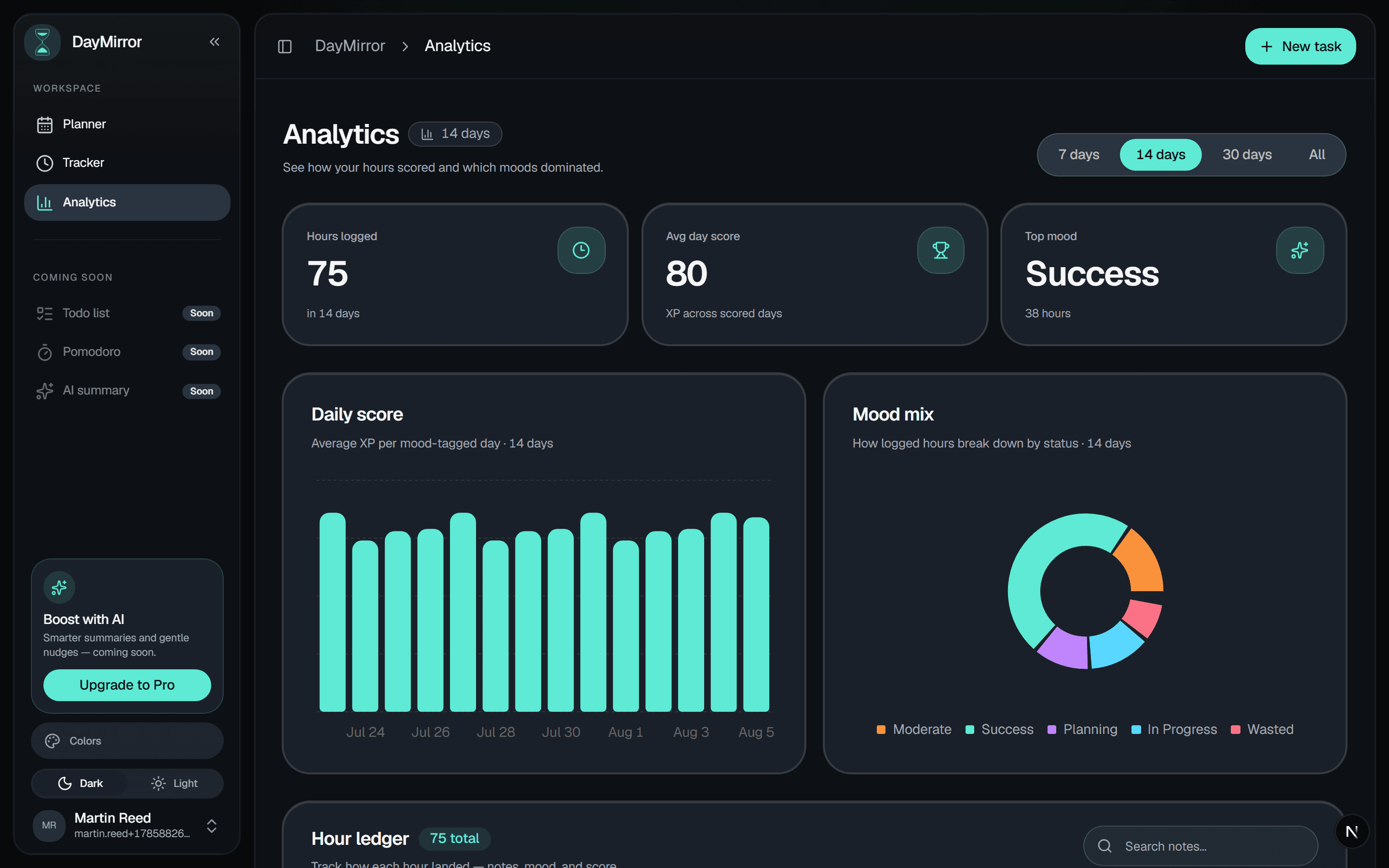1389x868 pixels.
Task: Open Tracker from the sidebar
Action: pyautogui.click(x=127, y=163)
